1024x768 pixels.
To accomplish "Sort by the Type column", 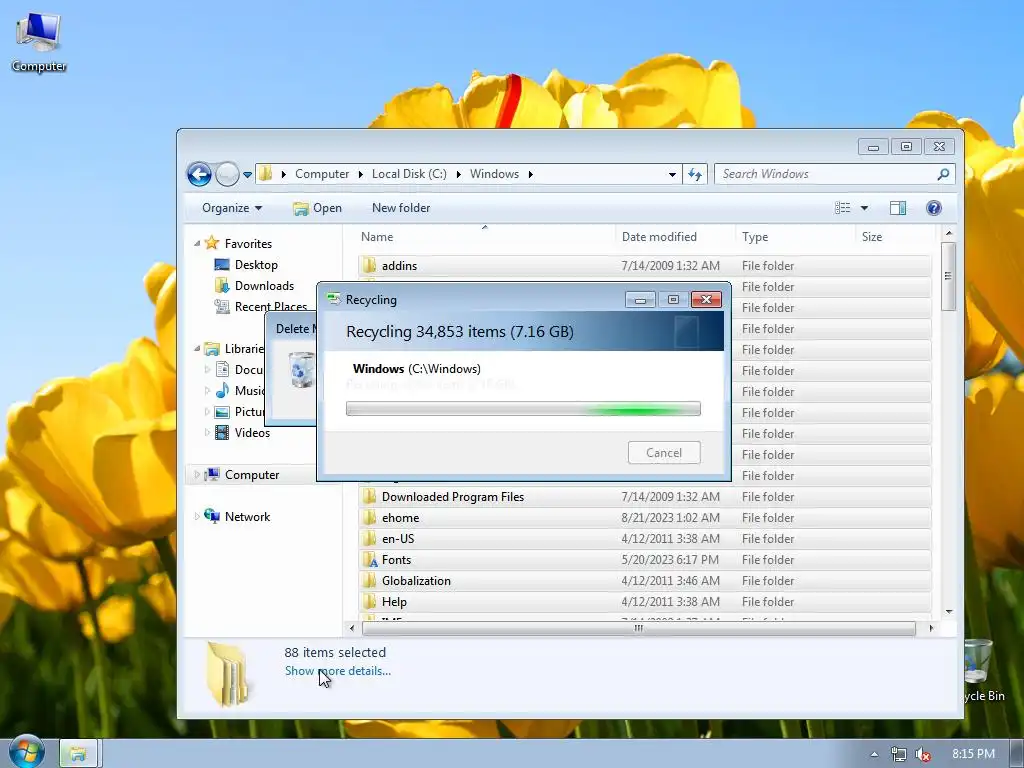I will [x=755, y=236].
